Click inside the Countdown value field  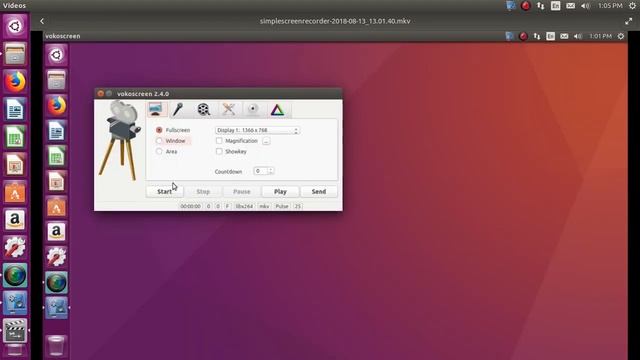[260, 171]
